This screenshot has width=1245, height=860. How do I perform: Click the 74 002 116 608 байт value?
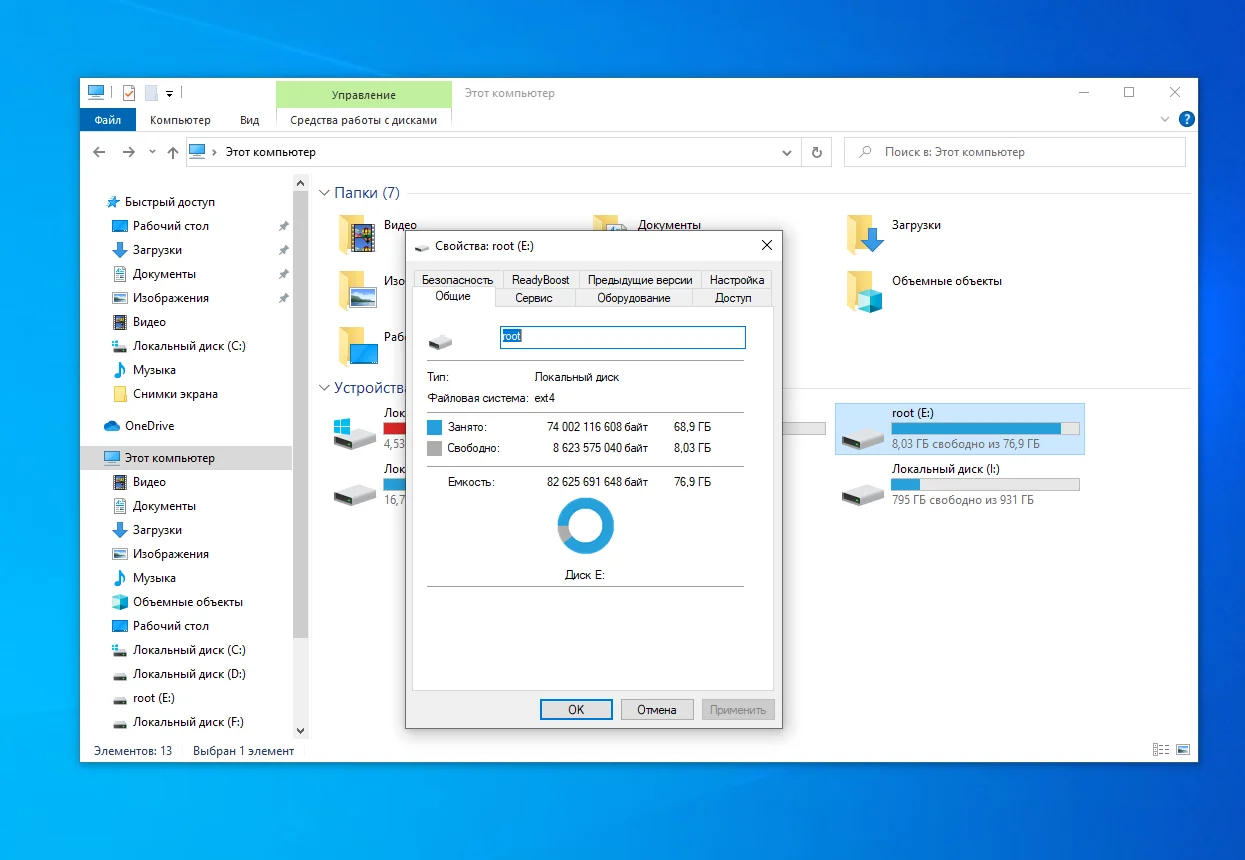click(596, 427)
